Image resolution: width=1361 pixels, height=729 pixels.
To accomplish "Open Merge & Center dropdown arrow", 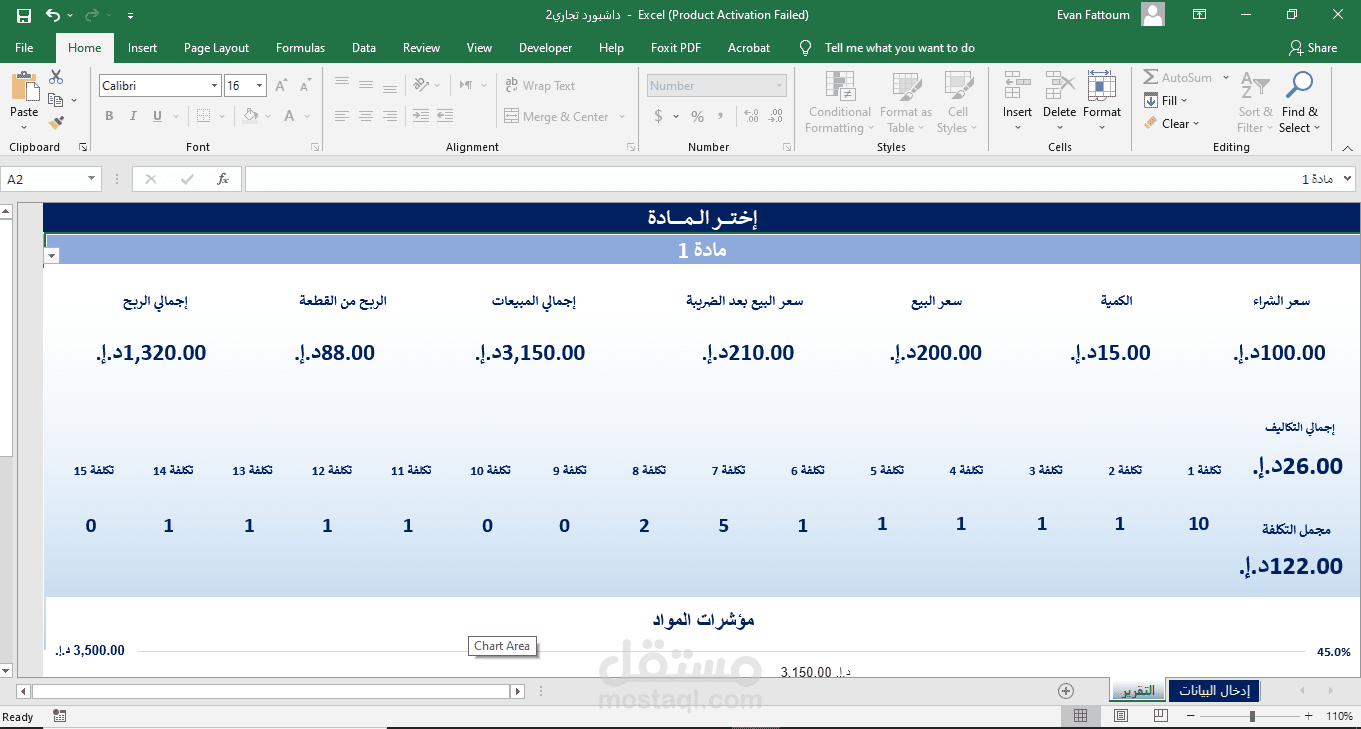I will (x=622, y=117).
